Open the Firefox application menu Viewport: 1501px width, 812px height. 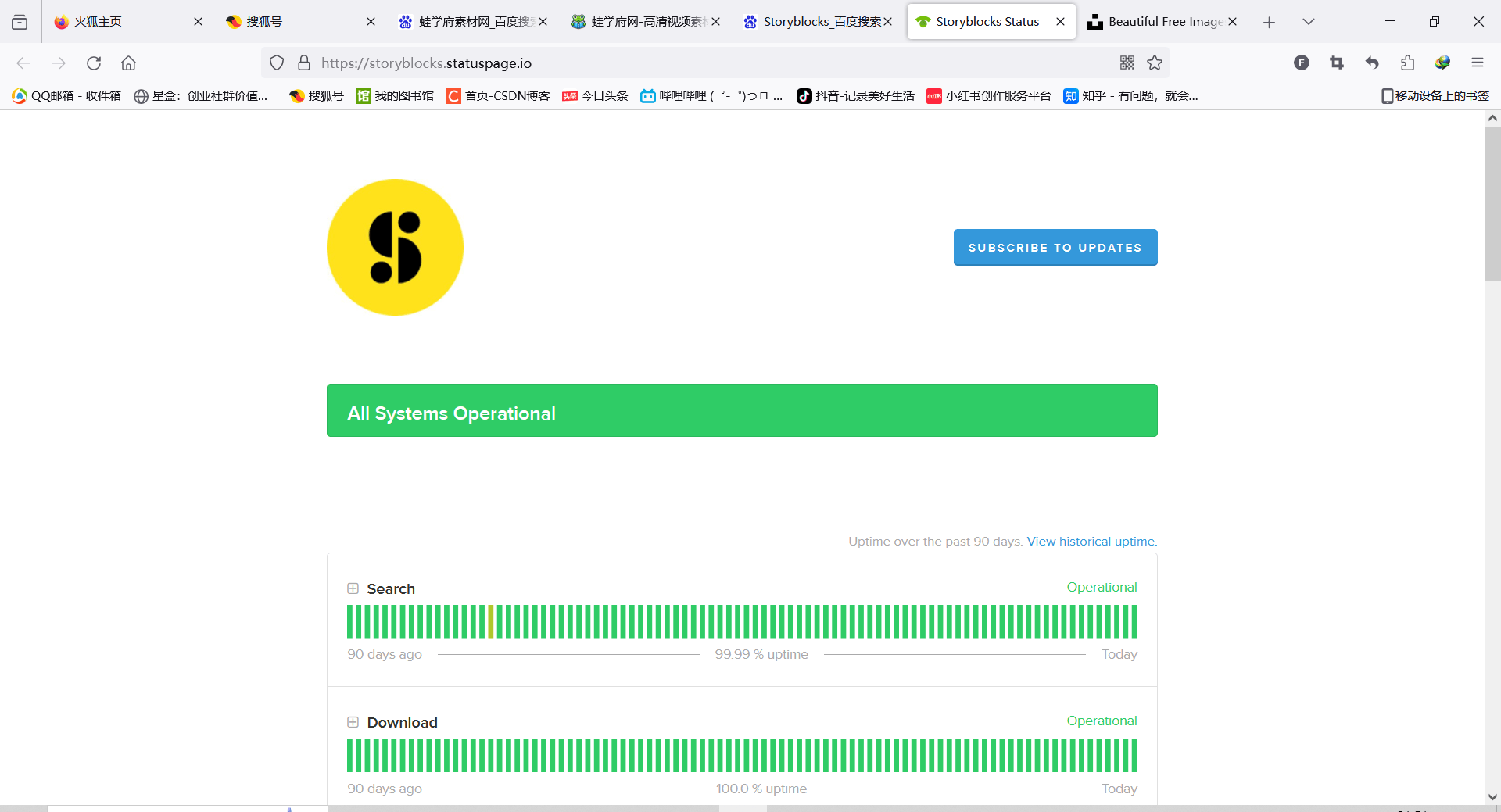(1478, 63)
